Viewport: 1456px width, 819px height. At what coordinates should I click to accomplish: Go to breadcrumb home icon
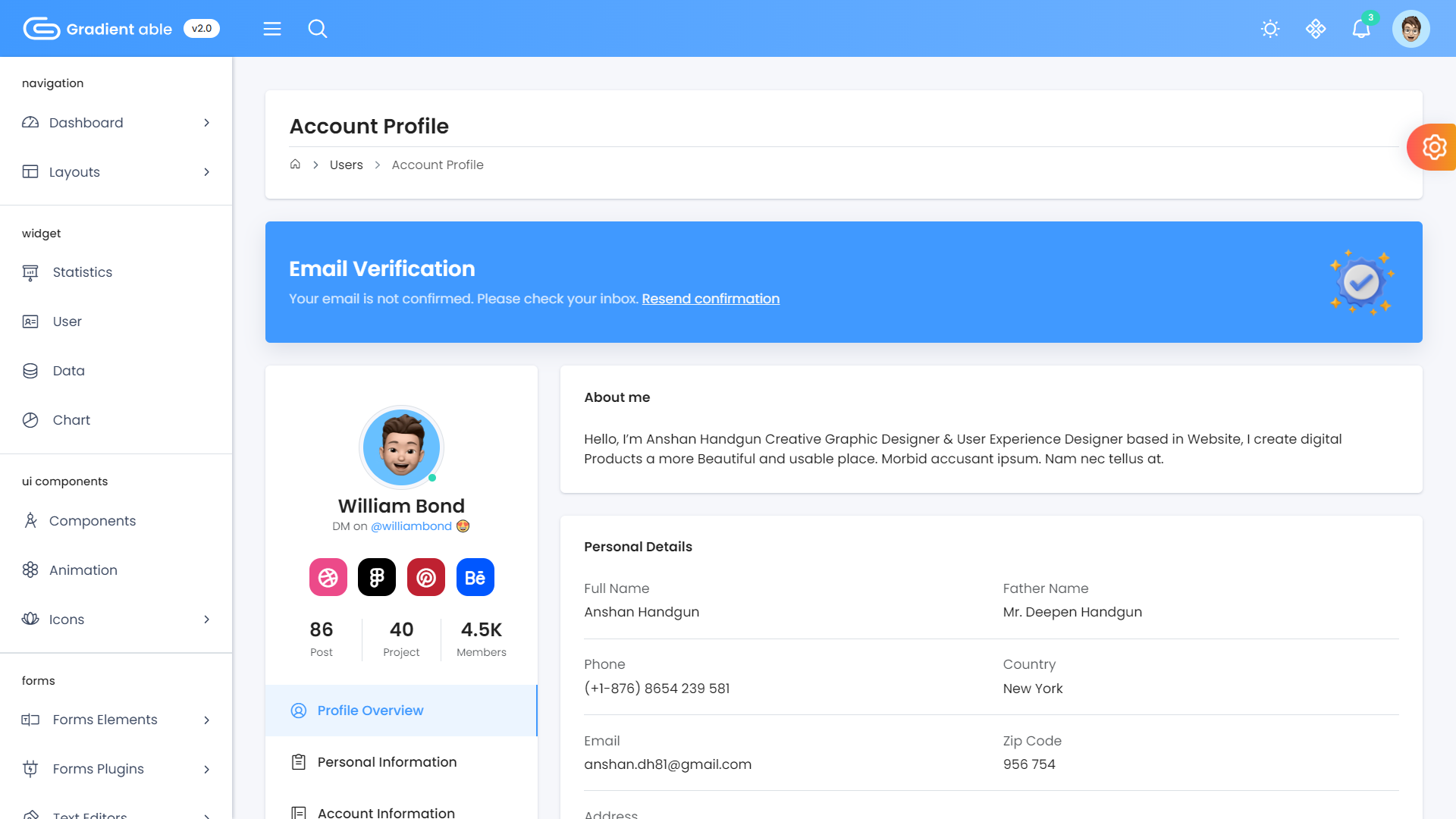coord(295,165)
